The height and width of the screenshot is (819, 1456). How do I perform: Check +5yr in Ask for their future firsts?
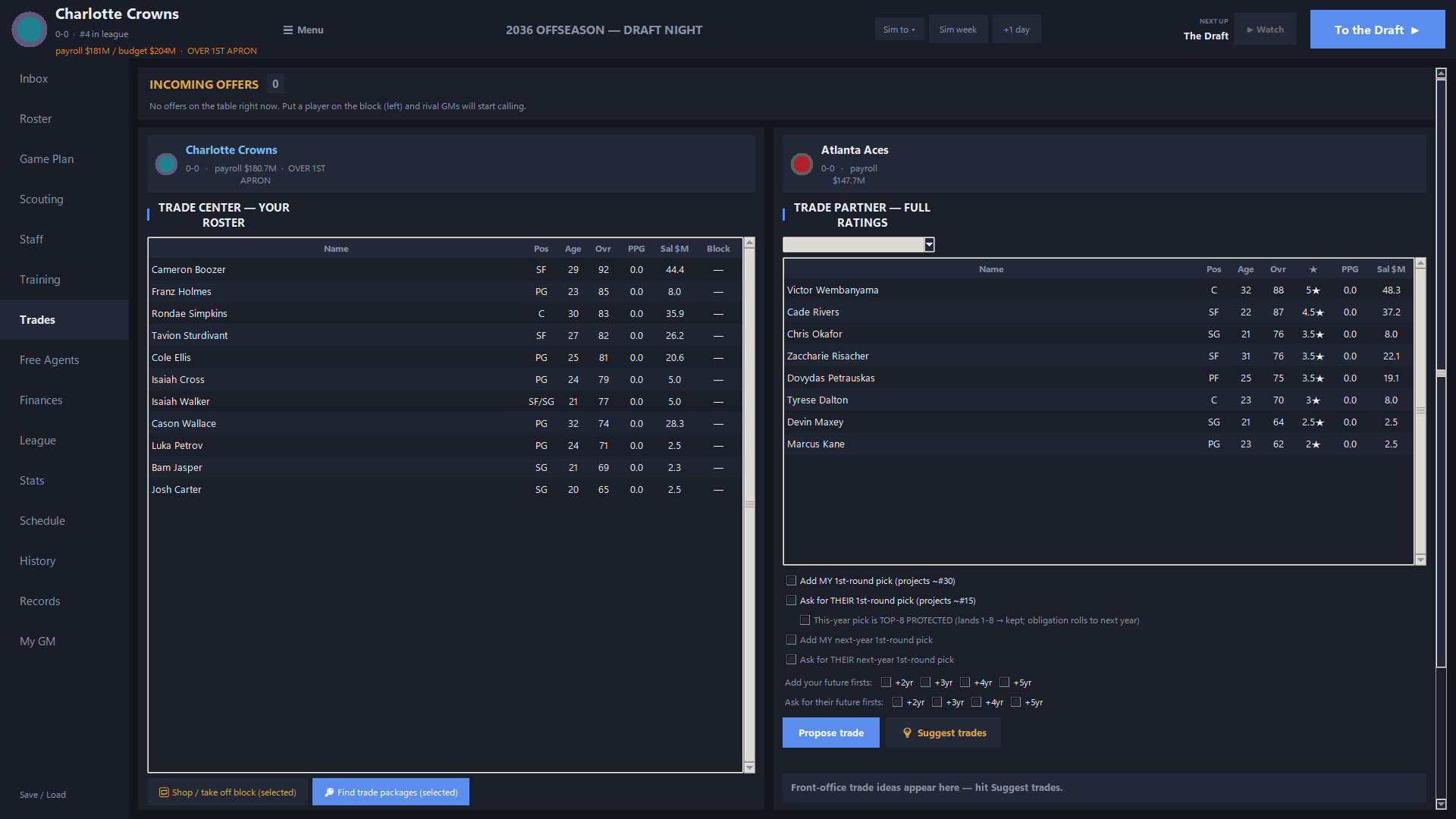tap(1015, 702)
